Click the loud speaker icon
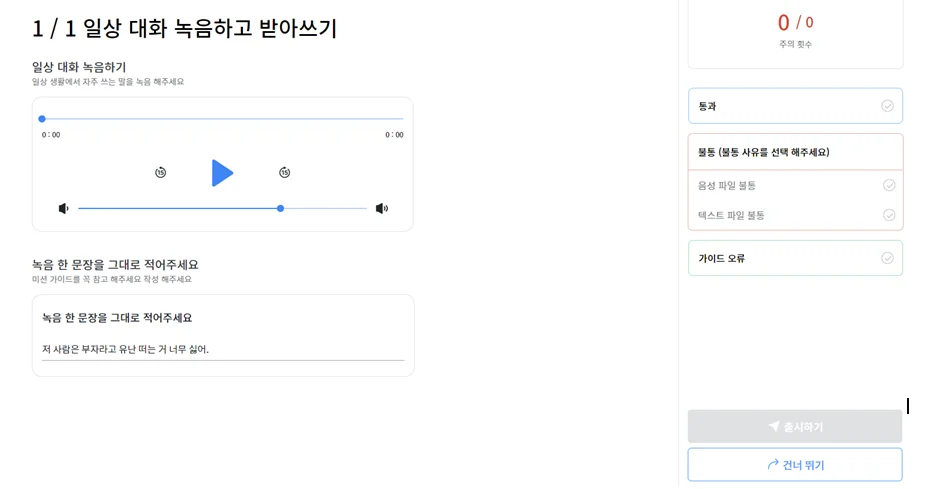The height and width of the screenshot is (489, 937). pyautogui.click(x=382, y=209)
